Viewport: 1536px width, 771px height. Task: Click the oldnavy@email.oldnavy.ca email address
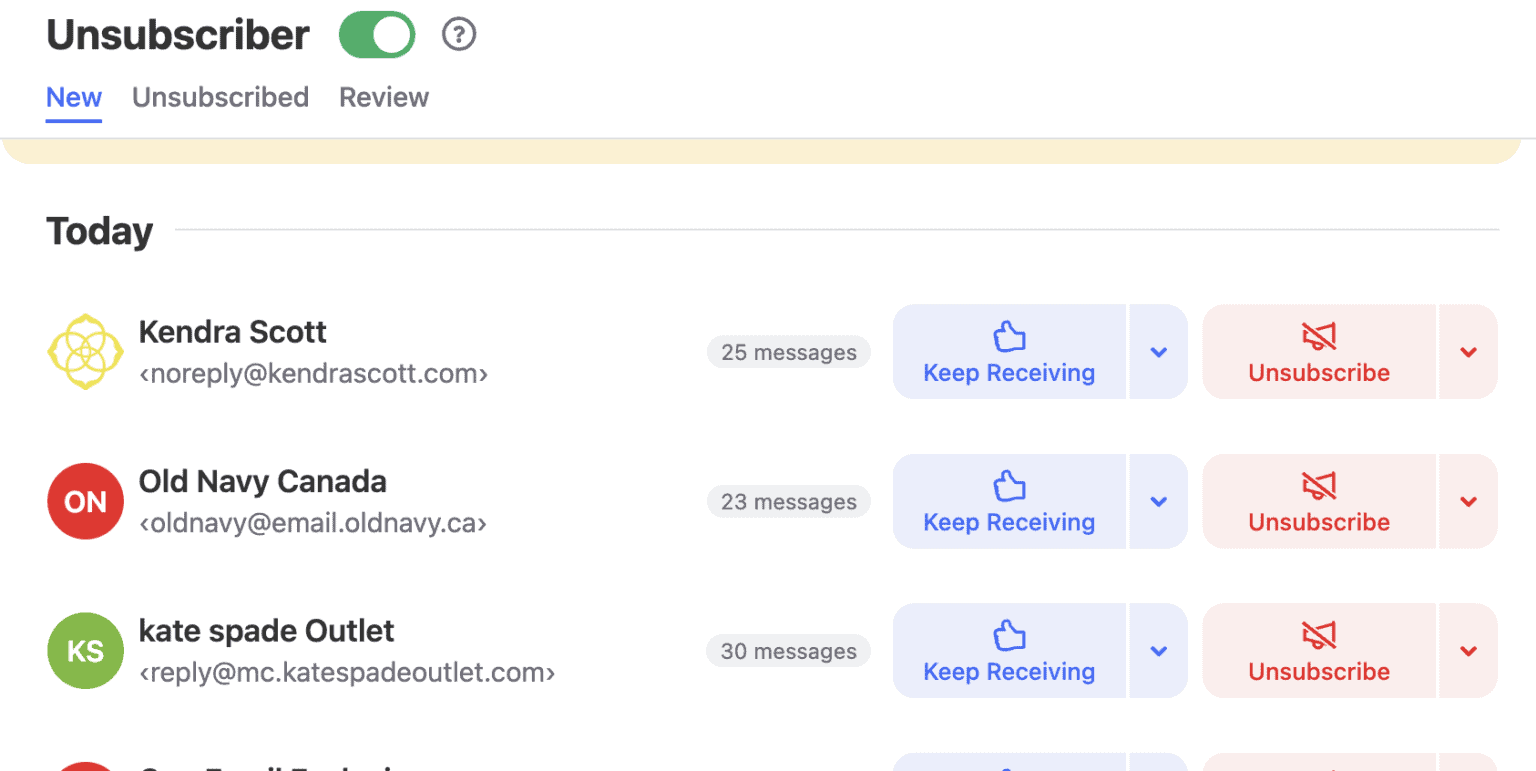pos(314,522)
